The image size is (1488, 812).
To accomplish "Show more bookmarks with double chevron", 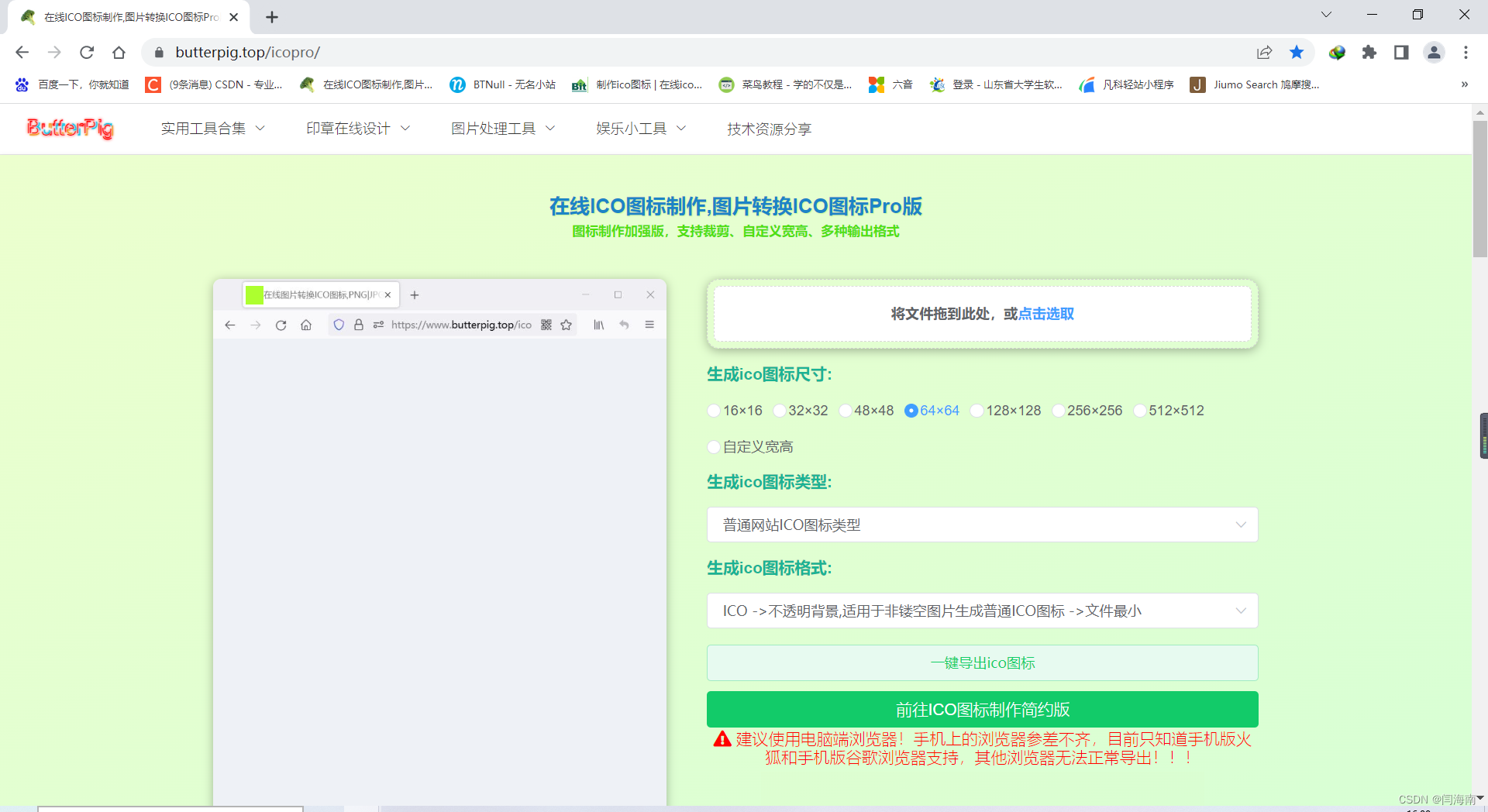I will click(x=1464, y=84).
